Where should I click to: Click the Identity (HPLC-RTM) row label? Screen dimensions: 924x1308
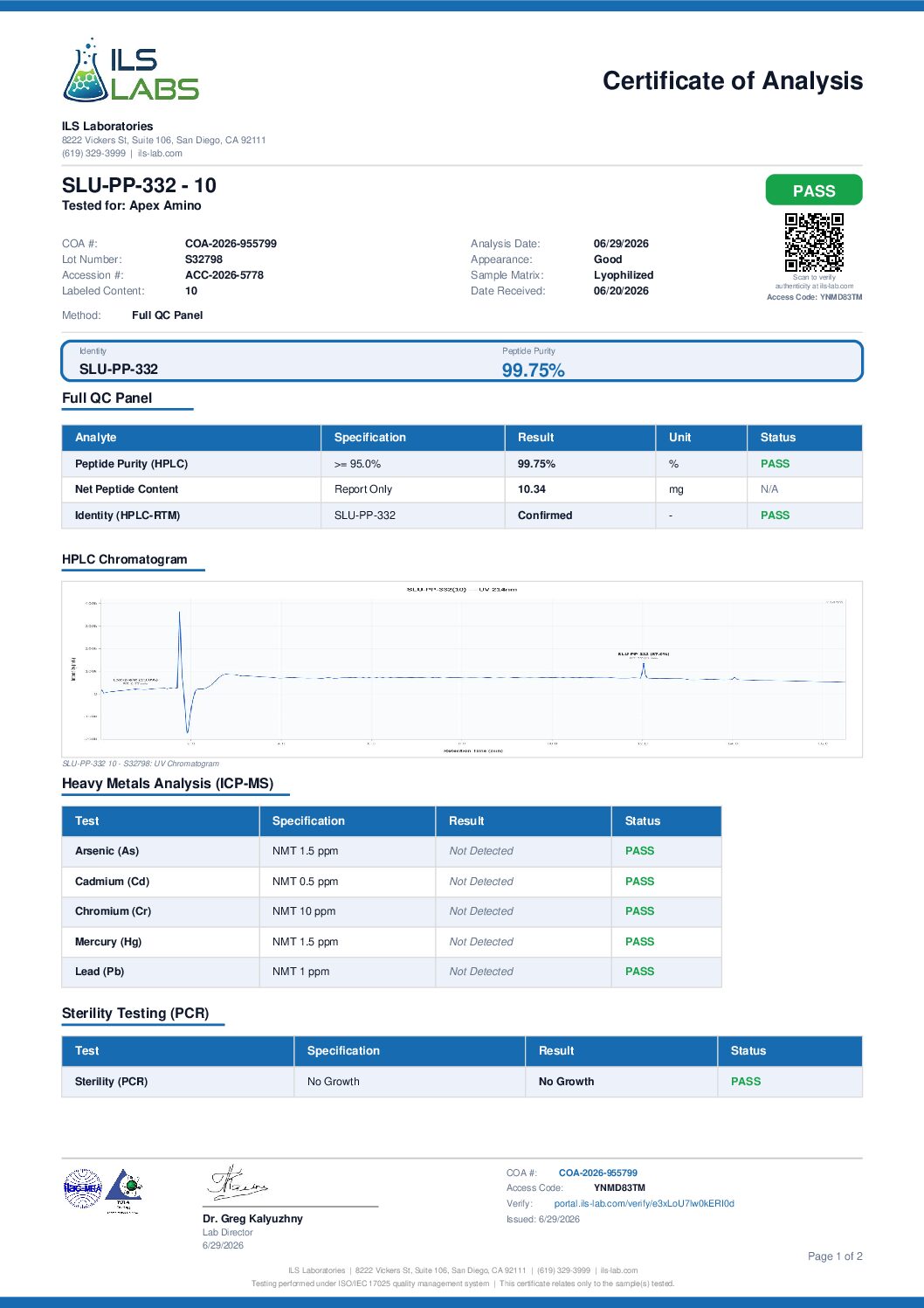(128, 516)
